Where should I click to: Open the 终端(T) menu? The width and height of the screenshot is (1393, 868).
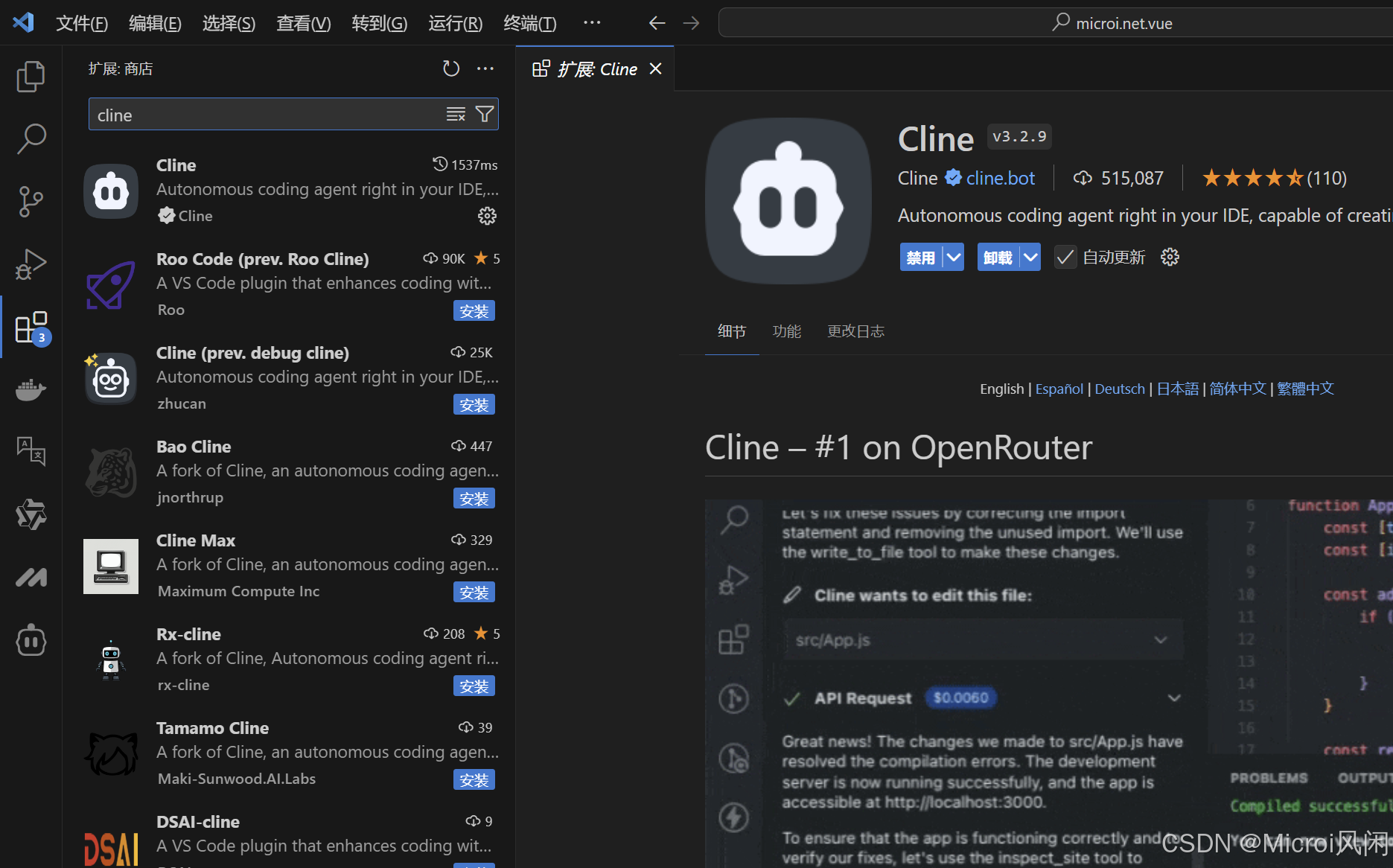[529, 23]
